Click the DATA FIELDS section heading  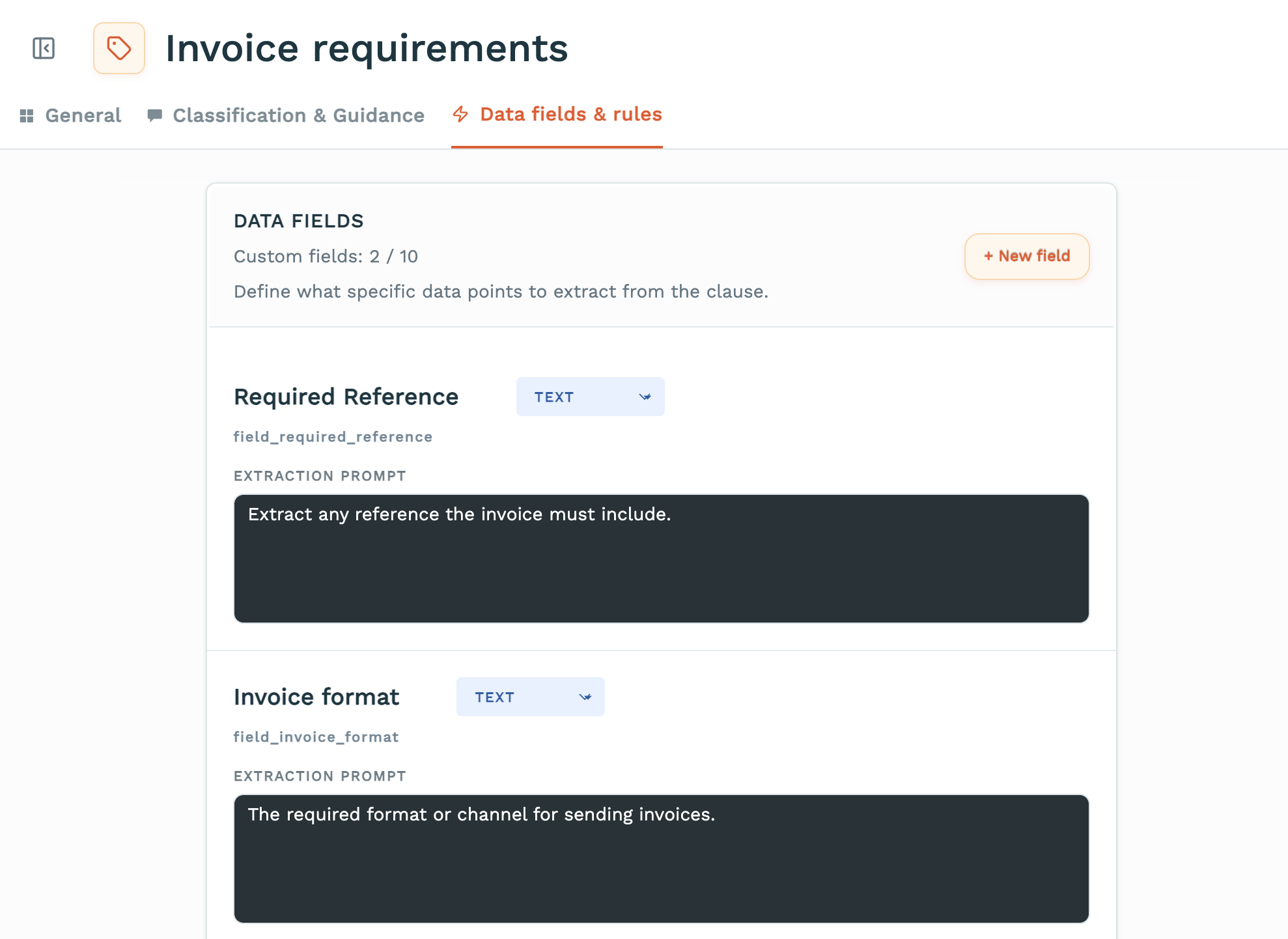click(298, 221)
